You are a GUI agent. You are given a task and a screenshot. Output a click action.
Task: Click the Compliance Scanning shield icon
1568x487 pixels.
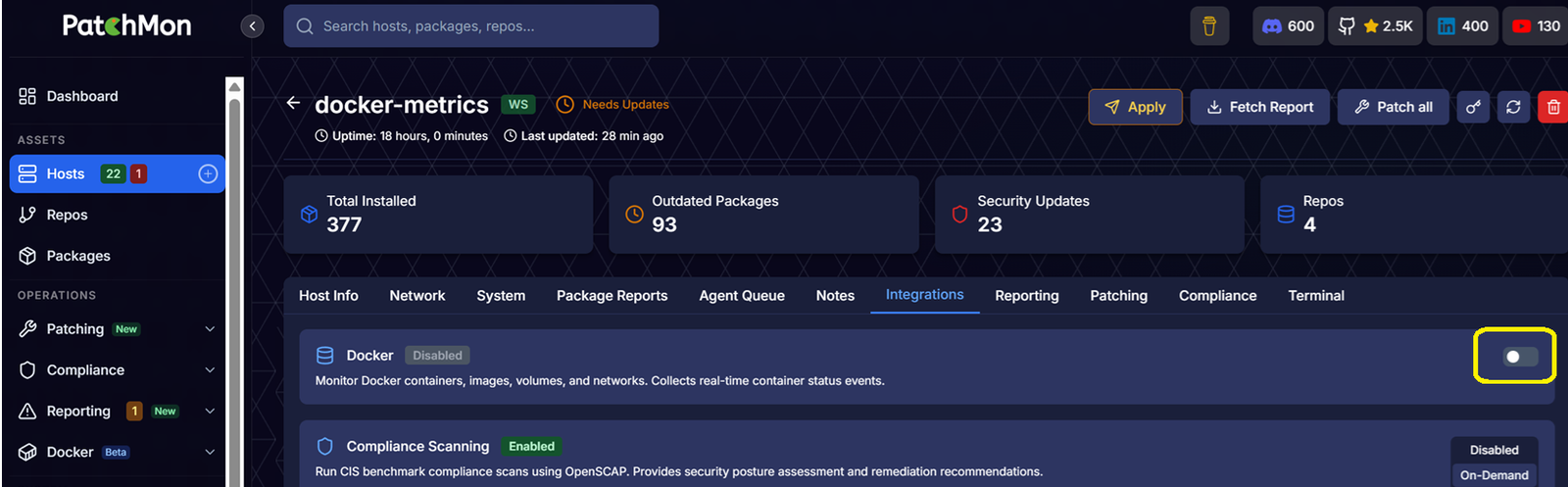(x=325, y=446)
